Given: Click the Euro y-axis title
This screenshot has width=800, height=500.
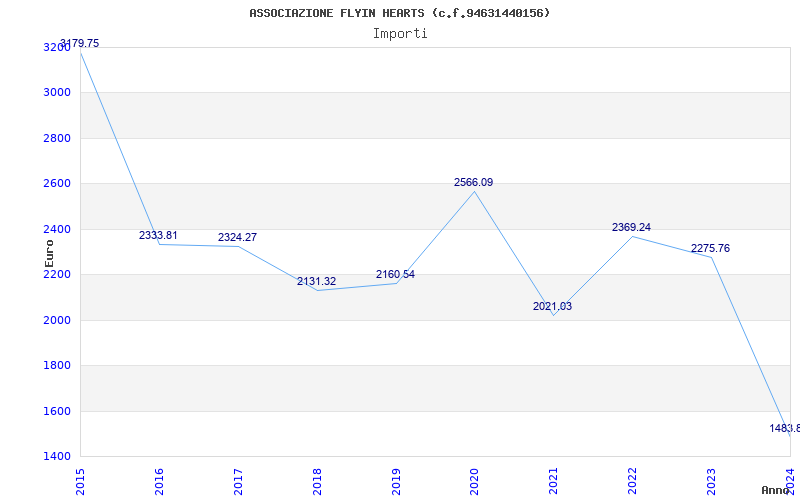Looking at the screenshot, I should click(x=49, y=253).
